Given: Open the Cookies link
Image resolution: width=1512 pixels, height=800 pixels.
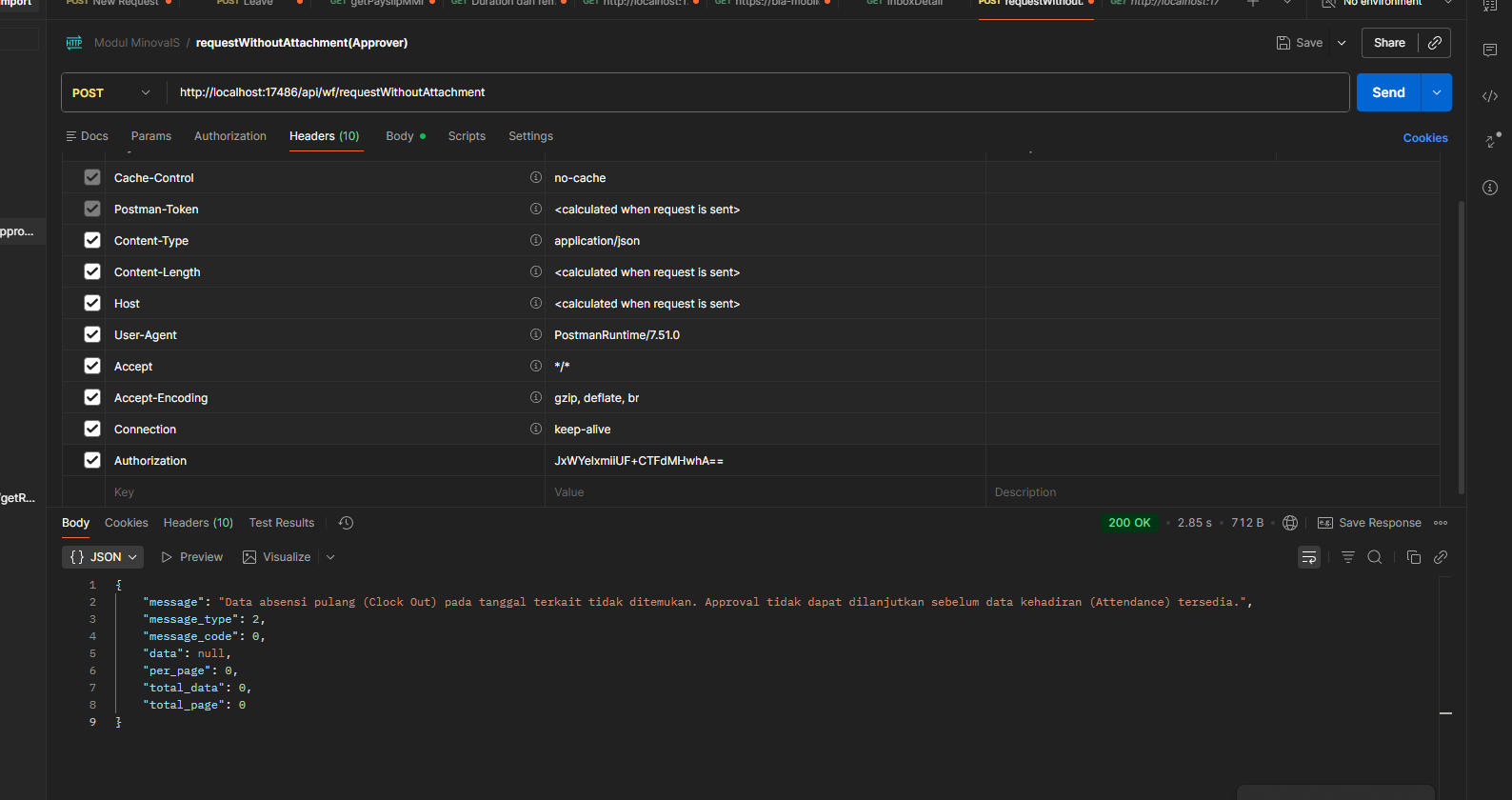Looking at the screenshot, I should [x=1424, y=138].
